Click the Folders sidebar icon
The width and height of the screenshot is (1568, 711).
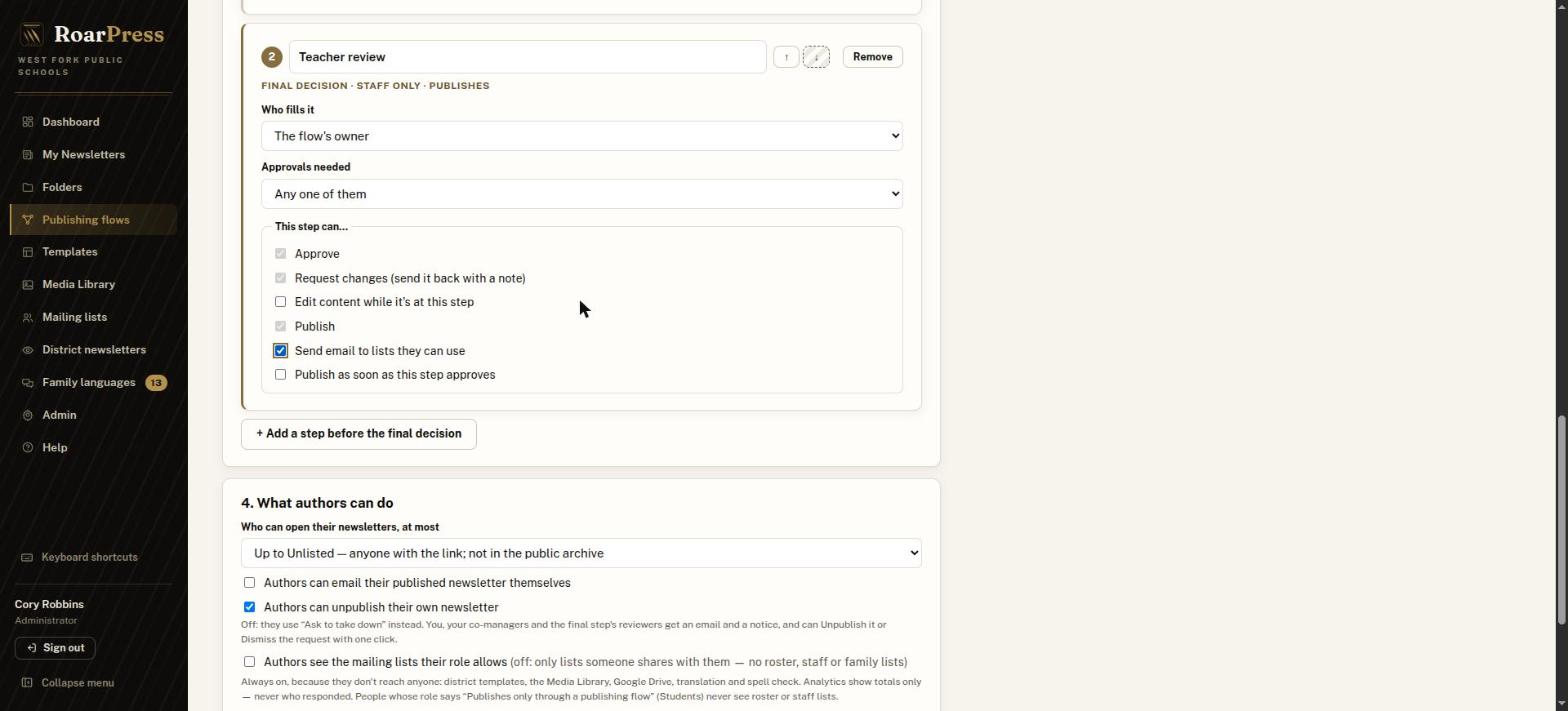28,187
